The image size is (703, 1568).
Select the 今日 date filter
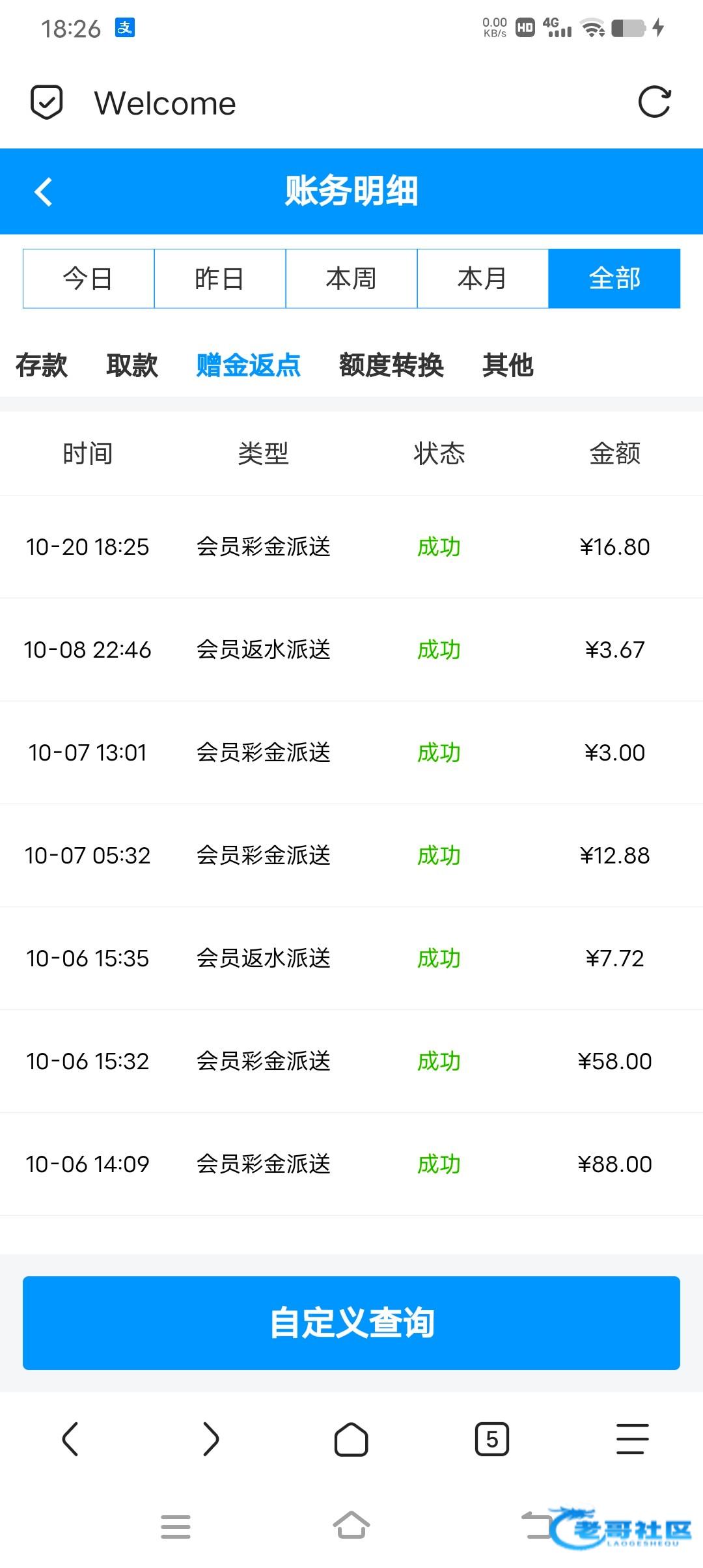(x=89, y=279)
